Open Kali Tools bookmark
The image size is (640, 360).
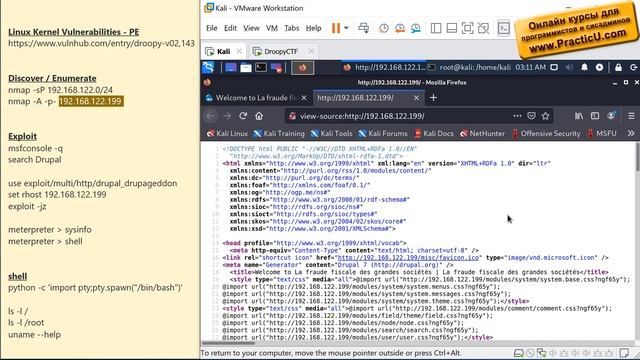coord(331,133)
